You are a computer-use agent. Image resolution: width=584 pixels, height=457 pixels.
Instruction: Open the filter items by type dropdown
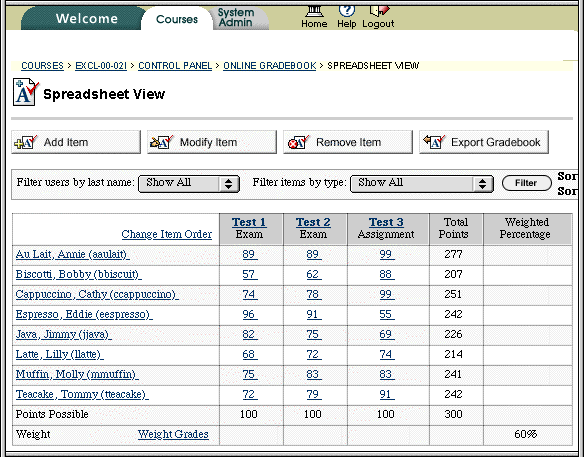pyautogui.click(x=422, y=183)
